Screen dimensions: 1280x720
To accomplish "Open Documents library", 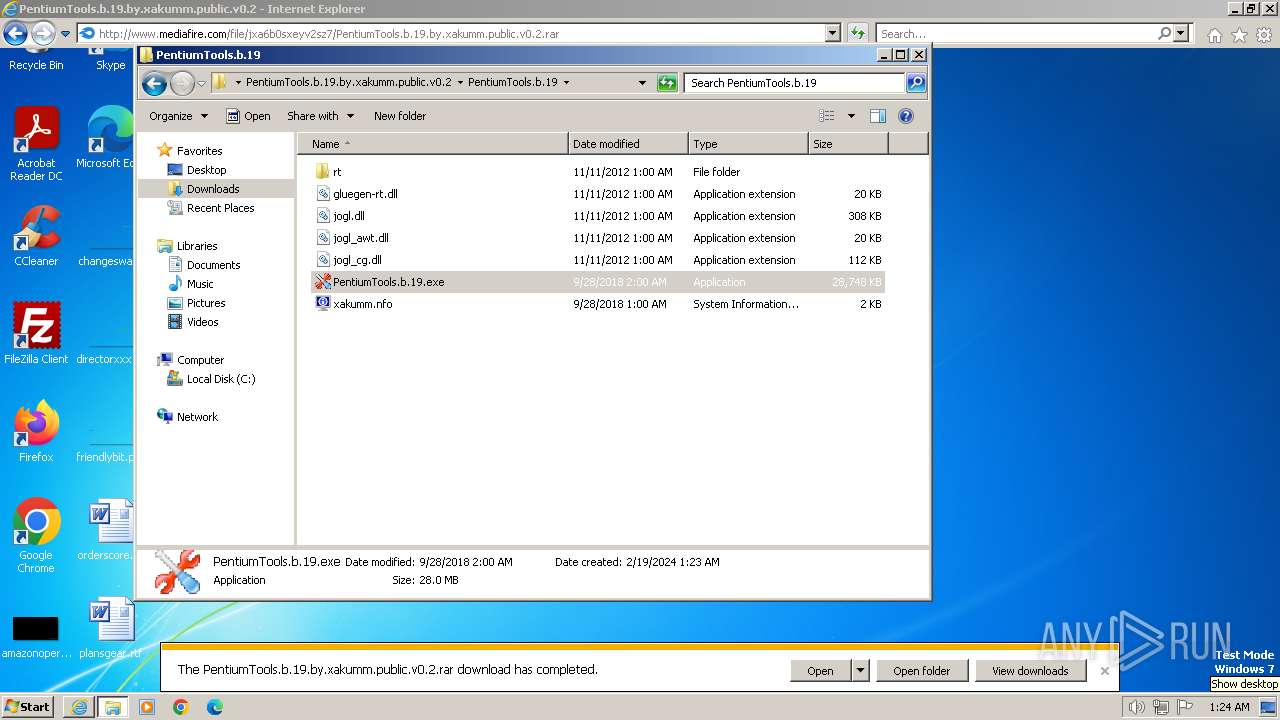I will click(x=213, y=265).
